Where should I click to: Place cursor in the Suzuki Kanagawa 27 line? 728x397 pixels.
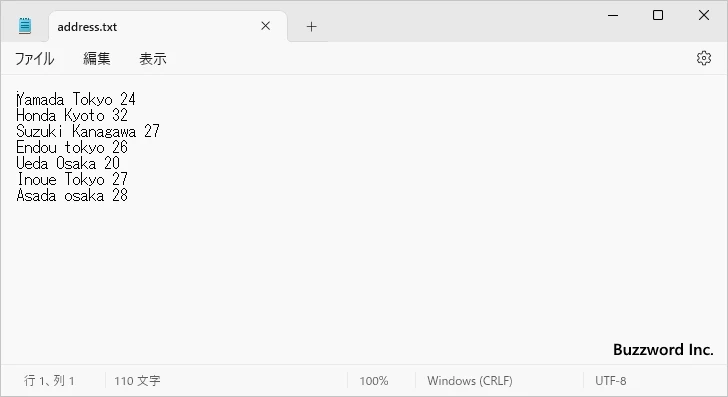[x=88, y=131]
